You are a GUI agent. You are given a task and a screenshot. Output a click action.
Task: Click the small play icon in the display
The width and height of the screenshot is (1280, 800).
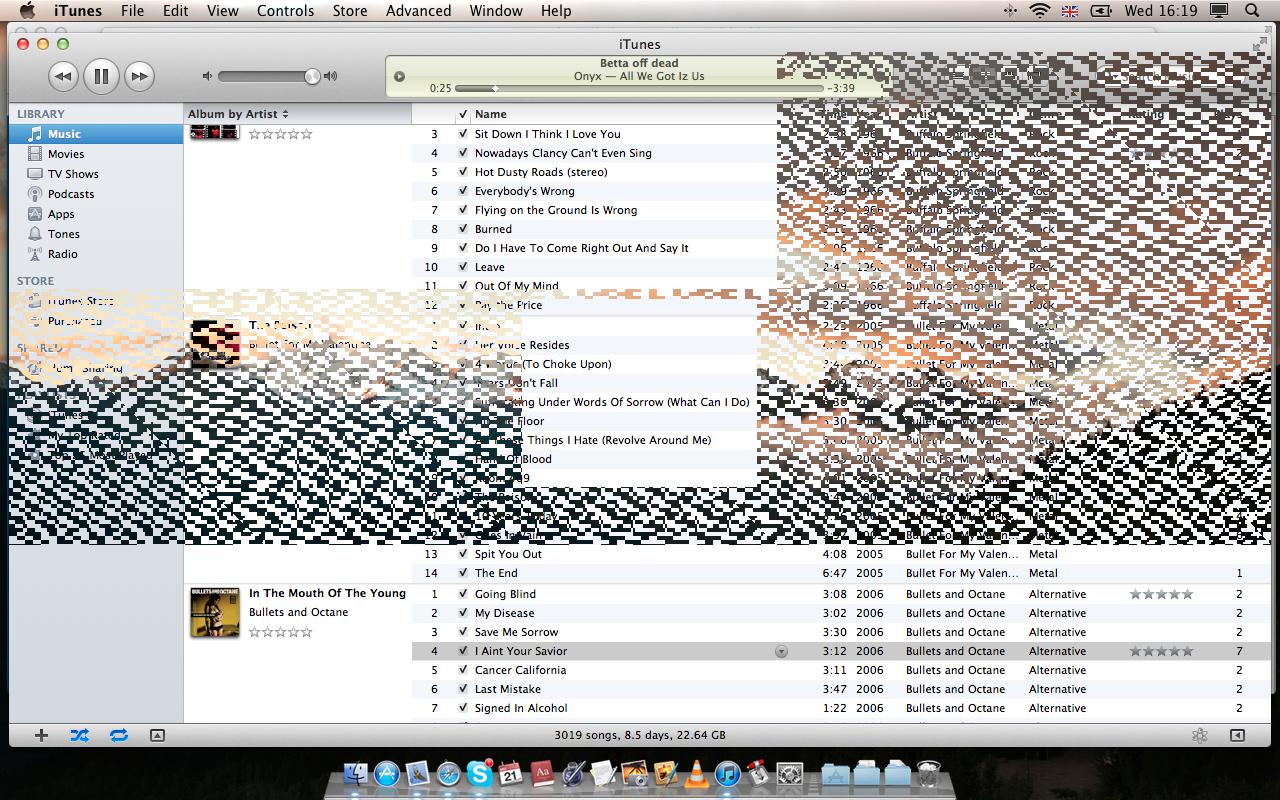pos(399,76)
